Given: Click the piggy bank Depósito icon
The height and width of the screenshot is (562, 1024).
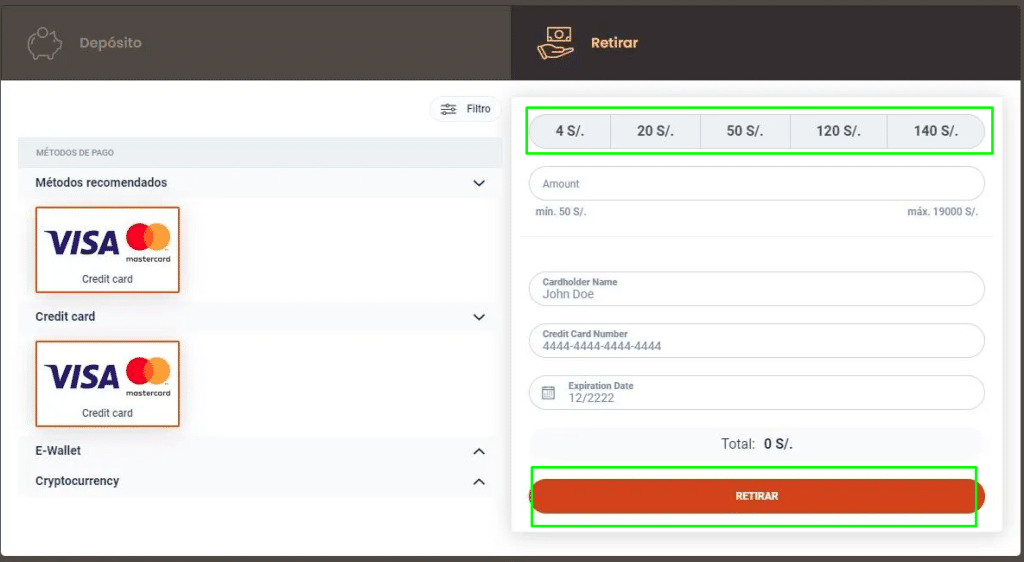Looking at the screenshot, I should click(46, 43).
